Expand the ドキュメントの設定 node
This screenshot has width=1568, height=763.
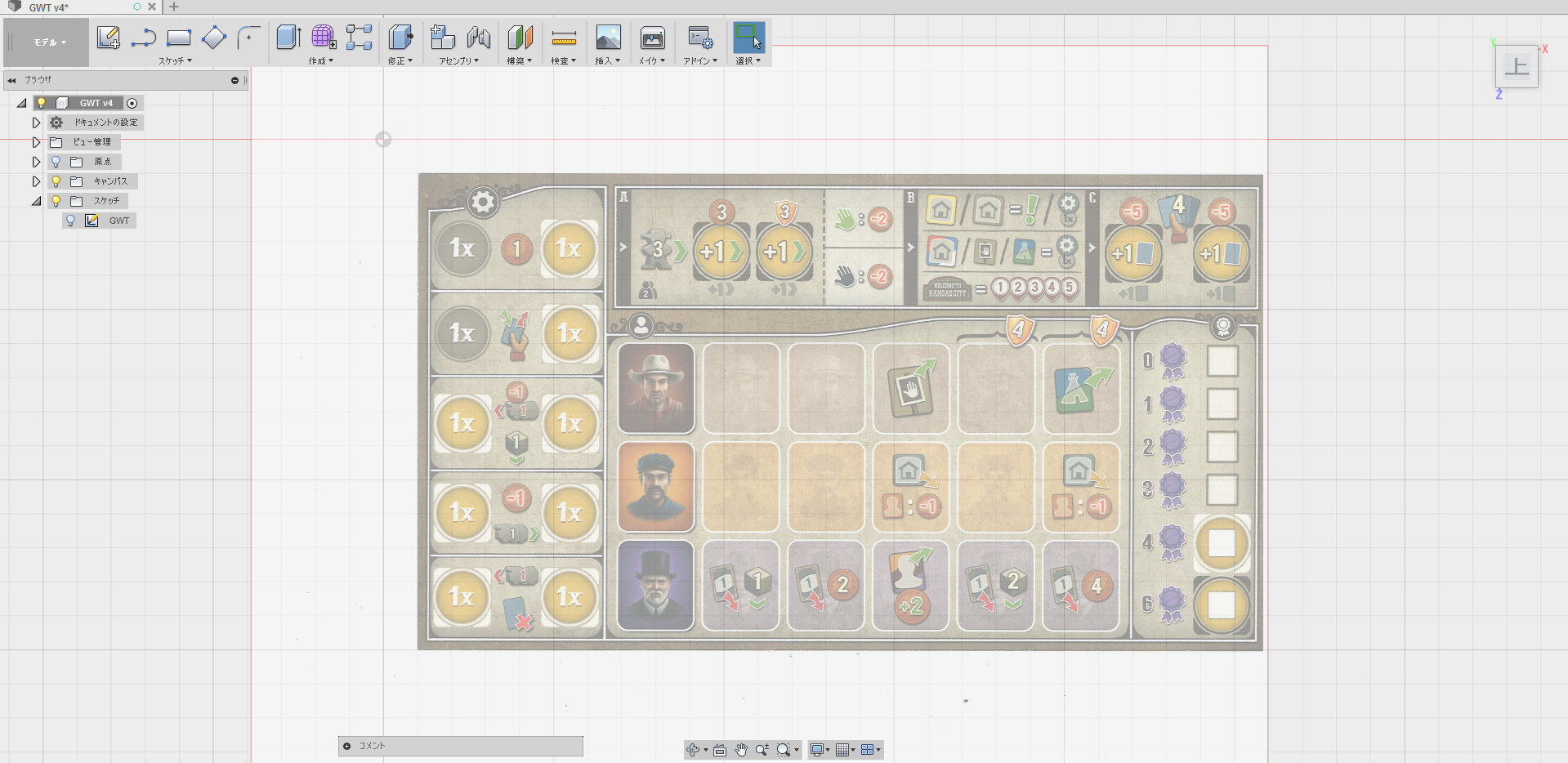click(36, 123)
